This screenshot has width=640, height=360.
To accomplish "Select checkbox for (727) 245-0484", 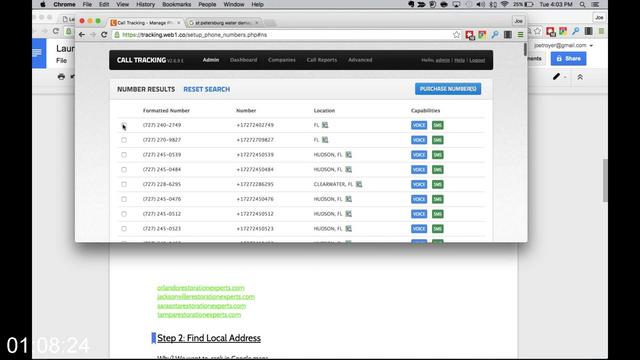I will click(x=124, y=169).
